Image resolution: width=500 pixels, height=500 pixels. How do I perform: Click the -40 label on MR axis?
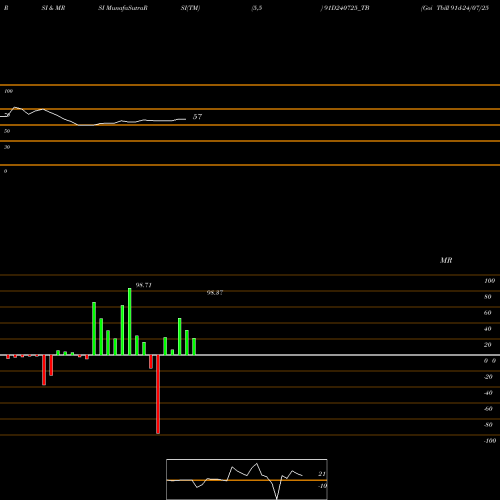(488, 393)
